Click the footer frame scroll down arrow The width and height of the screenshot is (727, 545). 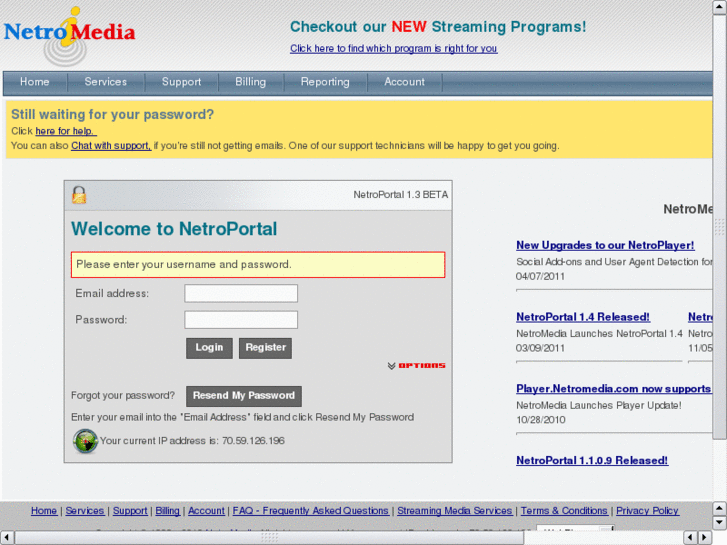tap(720, 522)
